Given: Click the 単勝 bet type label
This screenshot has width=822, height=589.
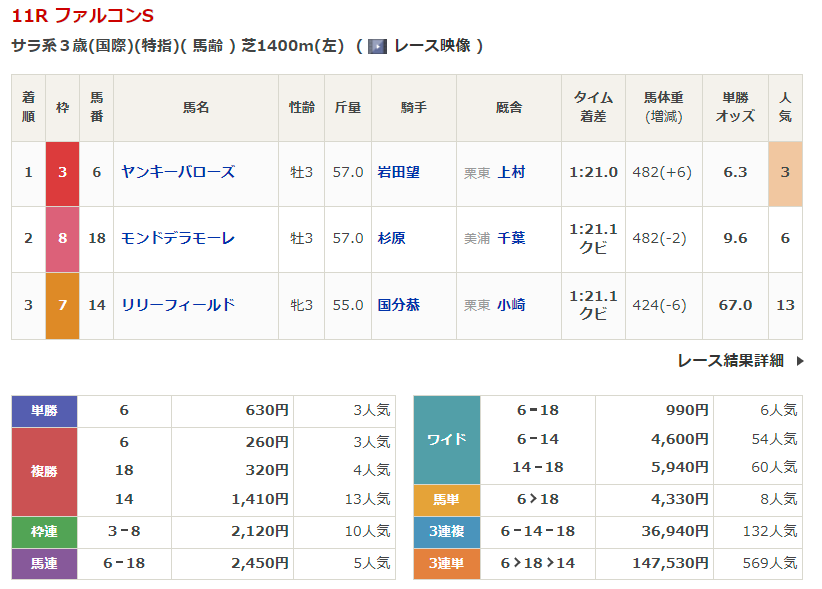Looking at the screenshot, I should point(45,411).
